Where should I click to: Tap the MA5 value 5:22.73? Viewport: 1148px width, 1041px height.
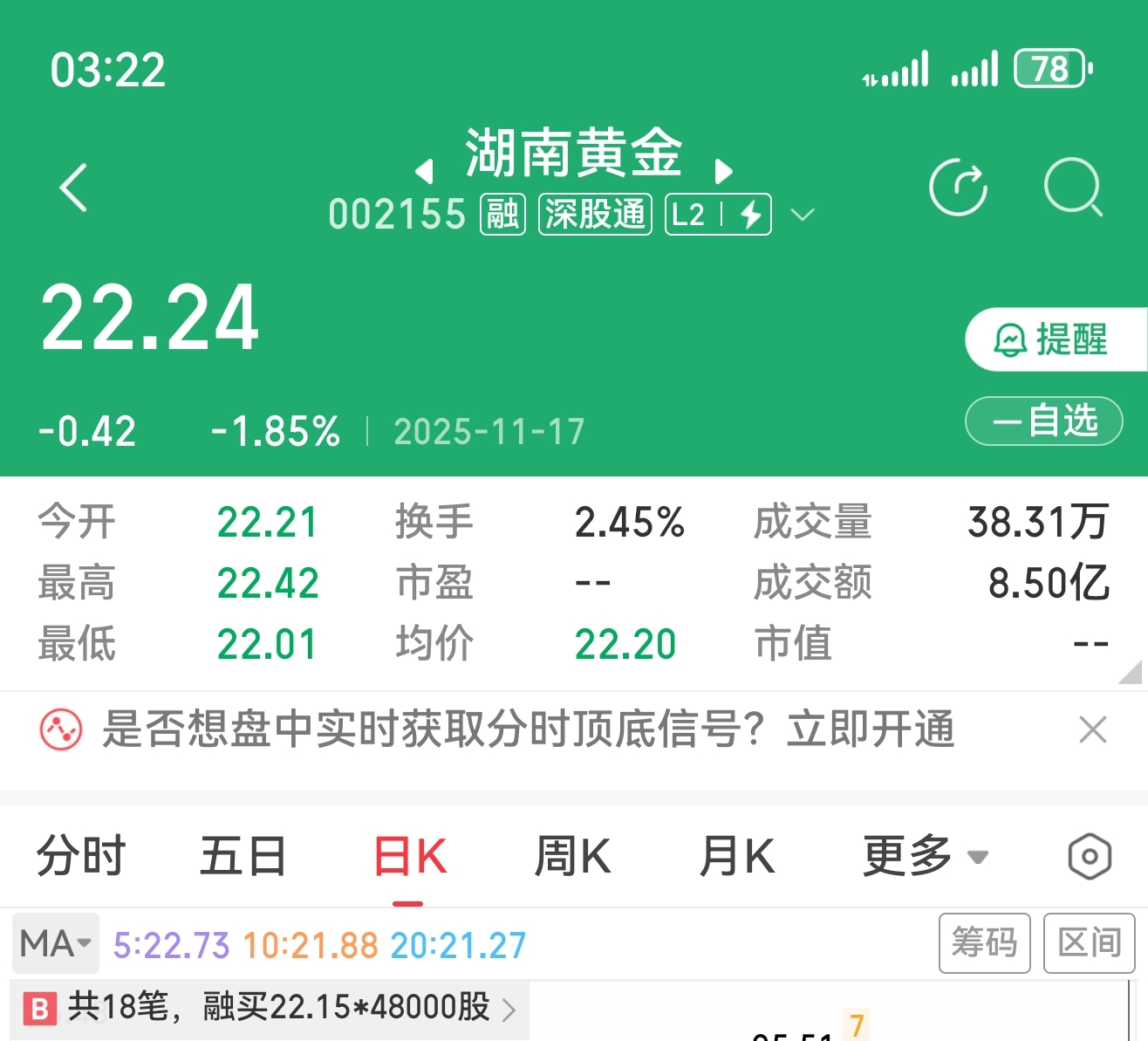tap(171, 945)
